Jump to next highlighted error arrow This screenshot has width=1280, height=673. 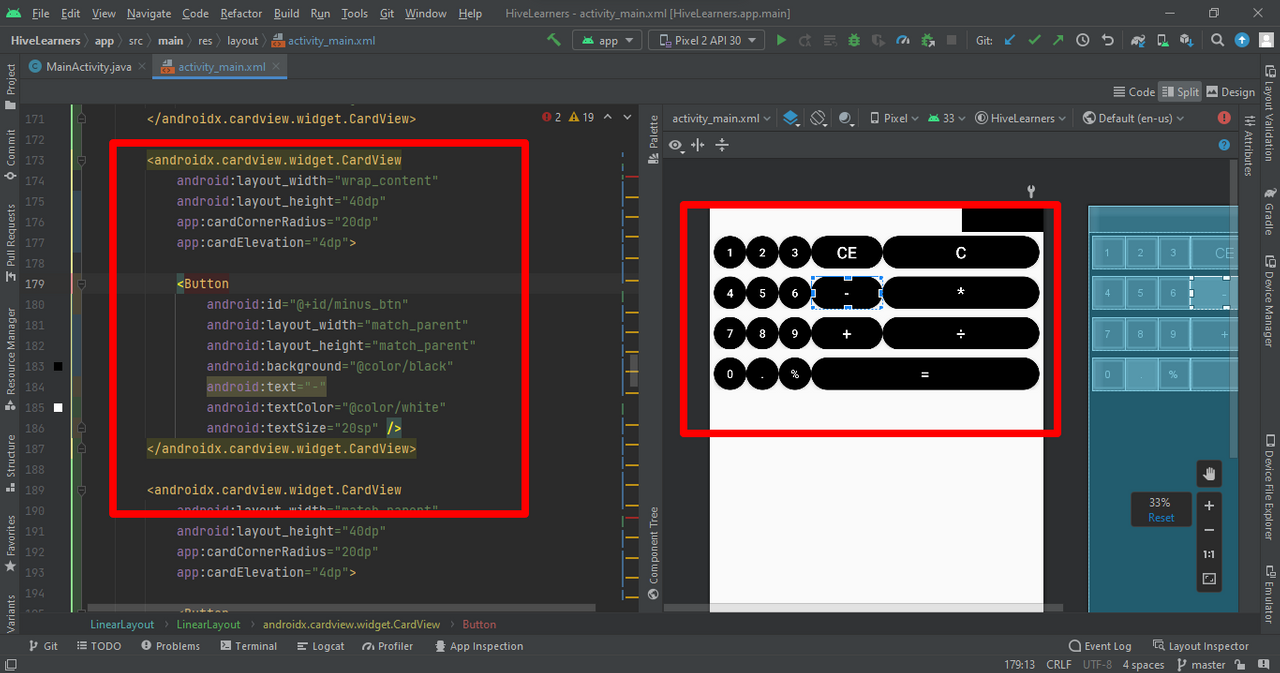click(x=627, y=118)
